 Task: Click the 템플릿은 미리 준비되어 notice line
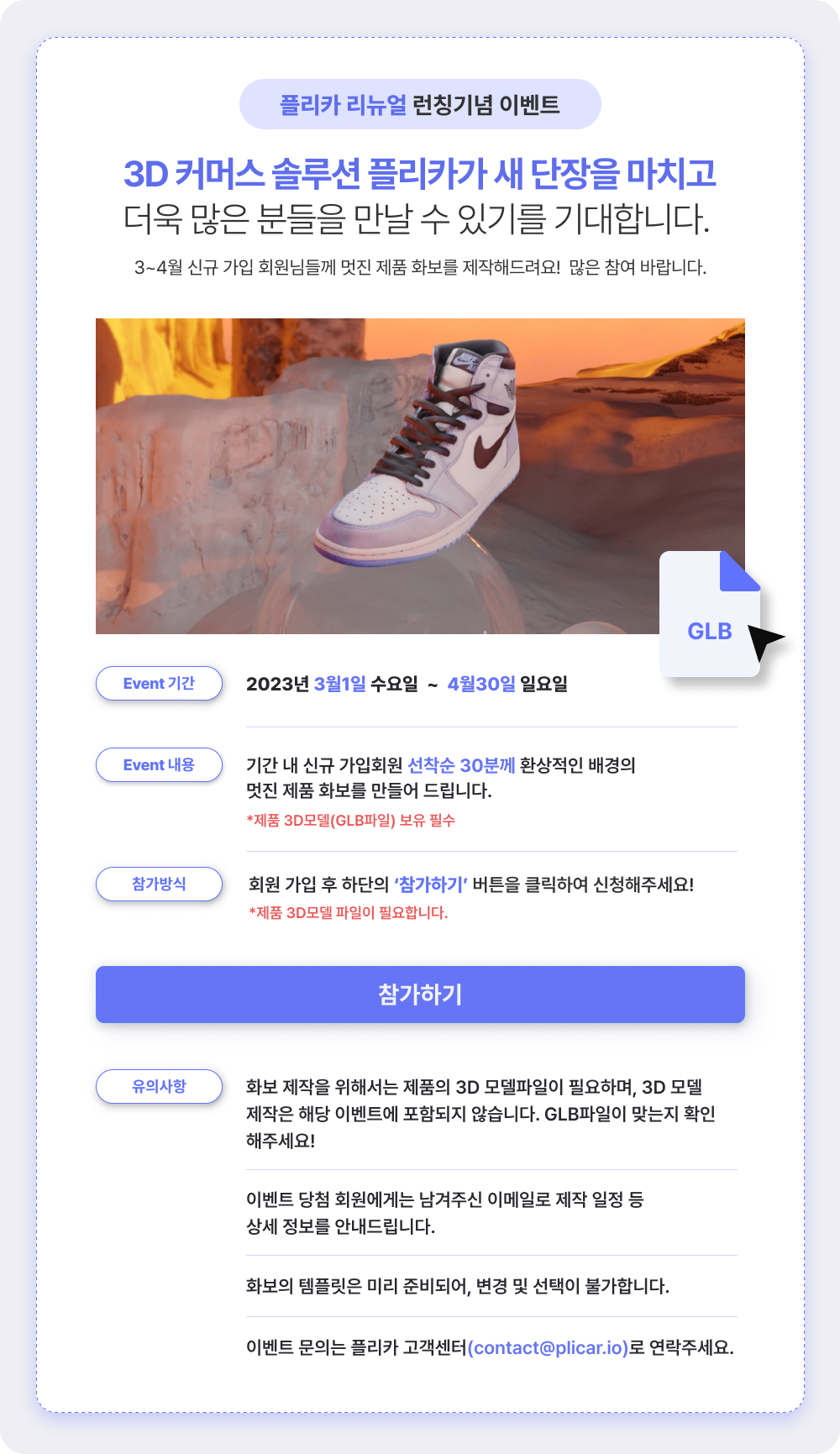(458, 1286)
